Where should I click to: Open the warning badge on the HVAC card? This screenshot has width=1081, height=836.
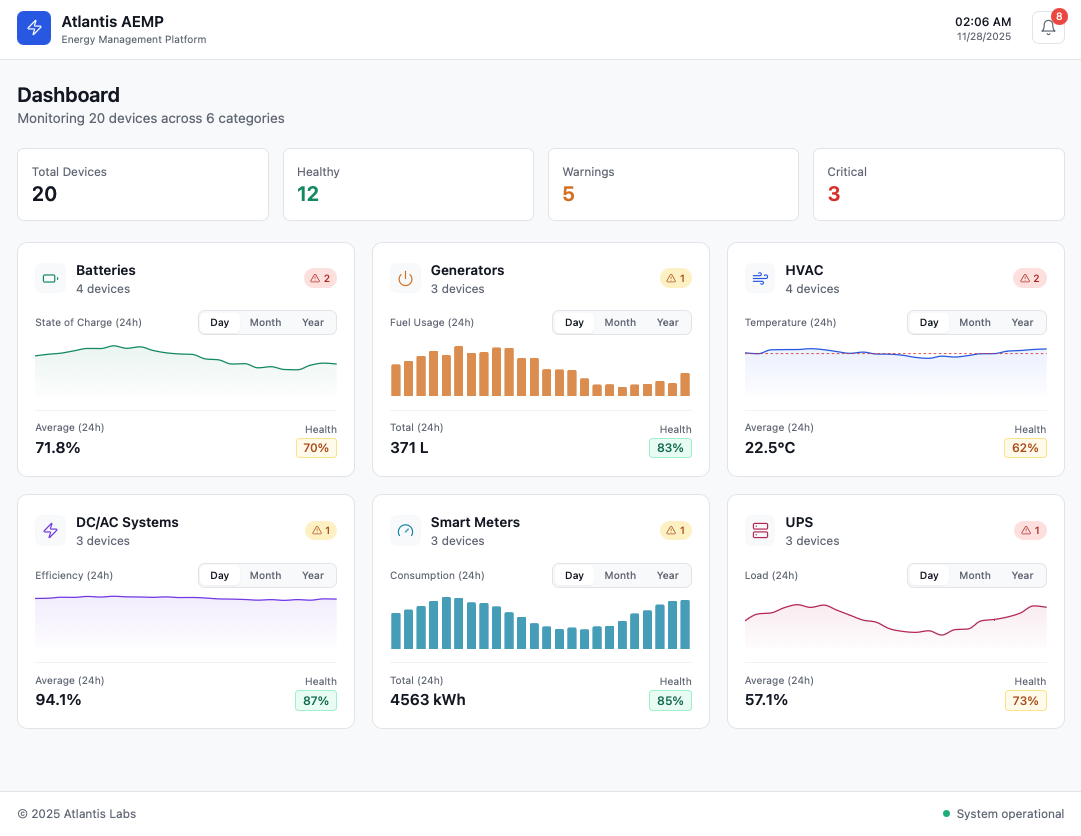pyautogui.click(x=1029, y=278)
